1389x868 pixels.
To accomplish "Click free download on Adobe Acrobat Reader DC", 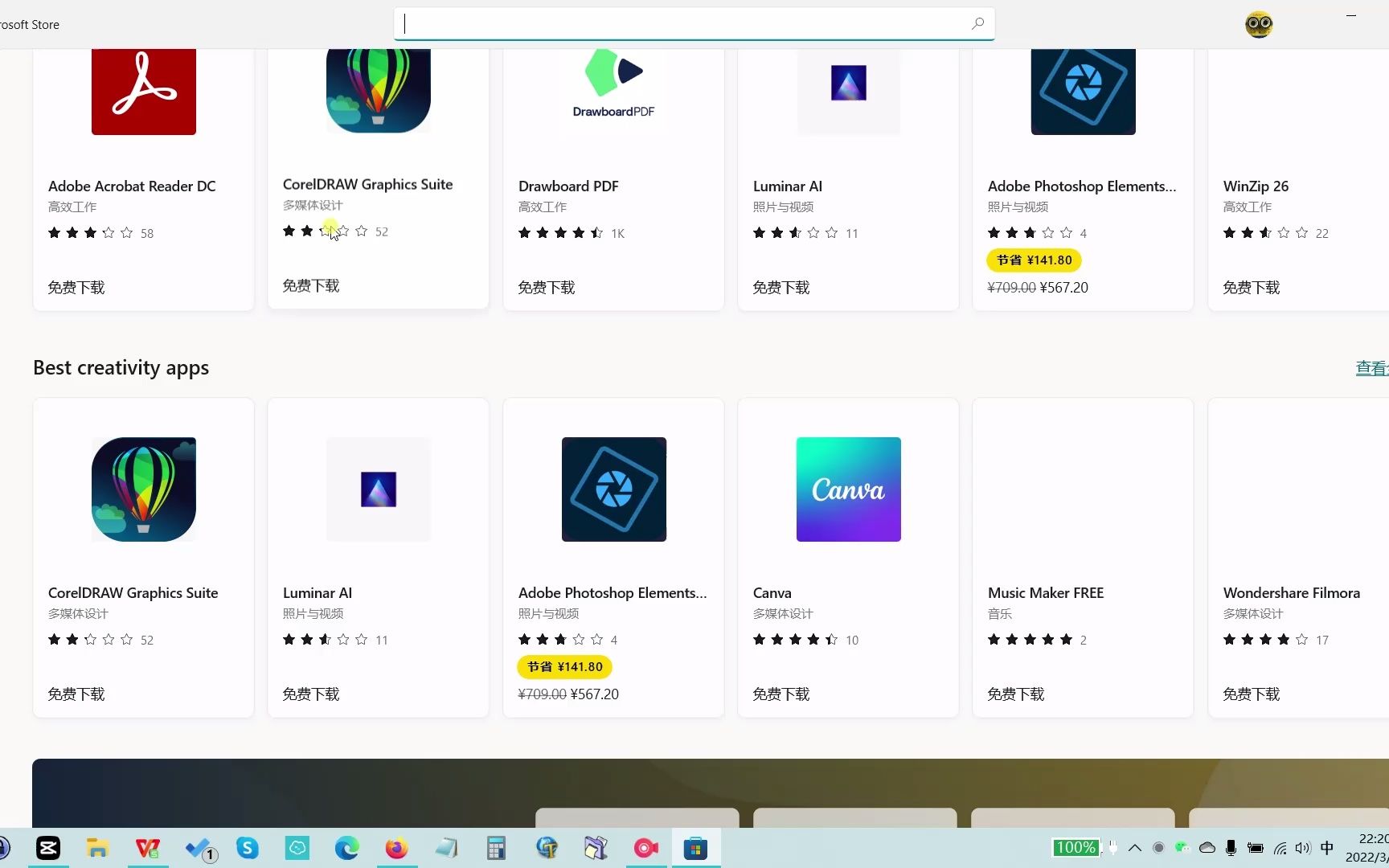I will click(x=76, y=288).
